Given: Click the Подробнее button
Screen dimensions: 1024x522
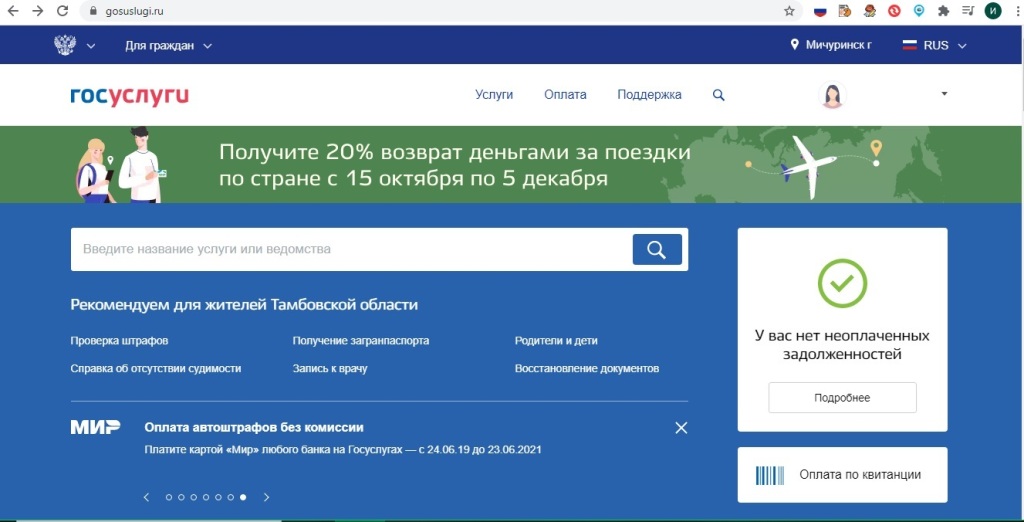Looking at the screenshot, I should [842, 398].
